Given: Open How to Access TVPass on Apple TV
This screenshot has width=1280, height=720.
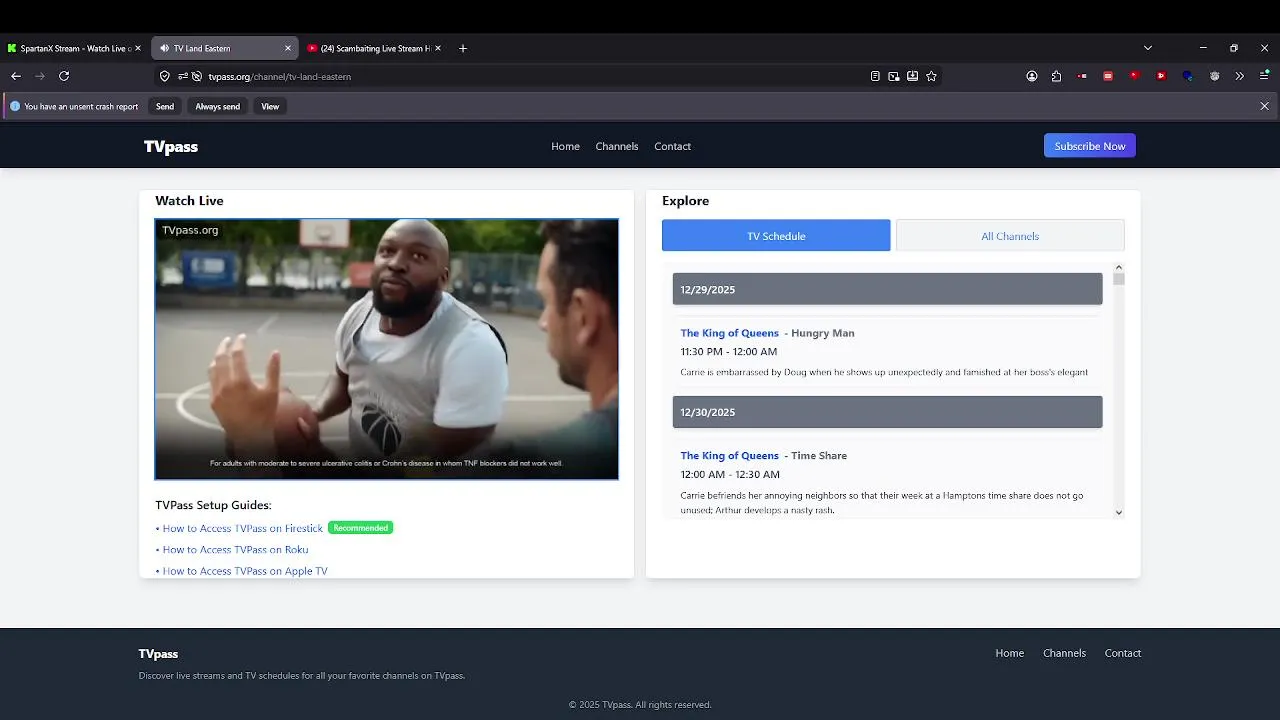Looking at the screenshot, I should (x=245, y=571).
